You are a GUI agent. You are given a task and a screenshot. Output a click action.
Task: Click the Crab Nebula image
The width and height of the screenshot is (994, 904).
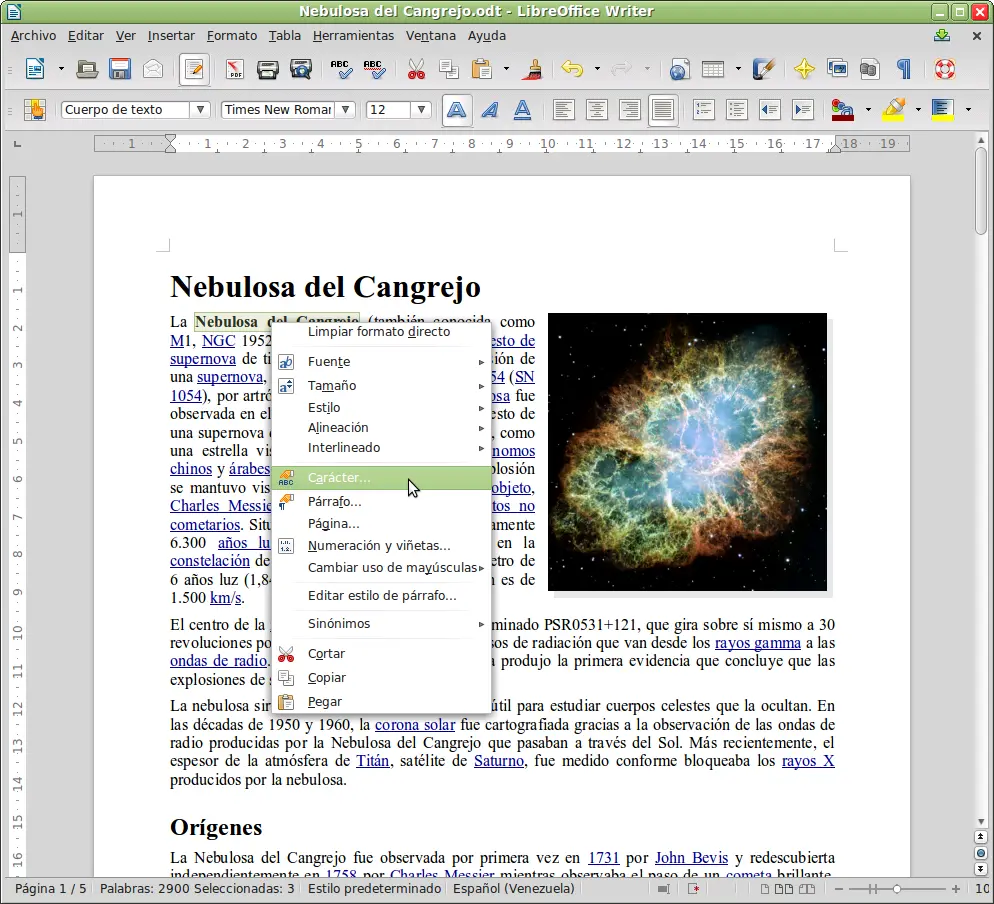pyautogui.click(x=687, y=451)
